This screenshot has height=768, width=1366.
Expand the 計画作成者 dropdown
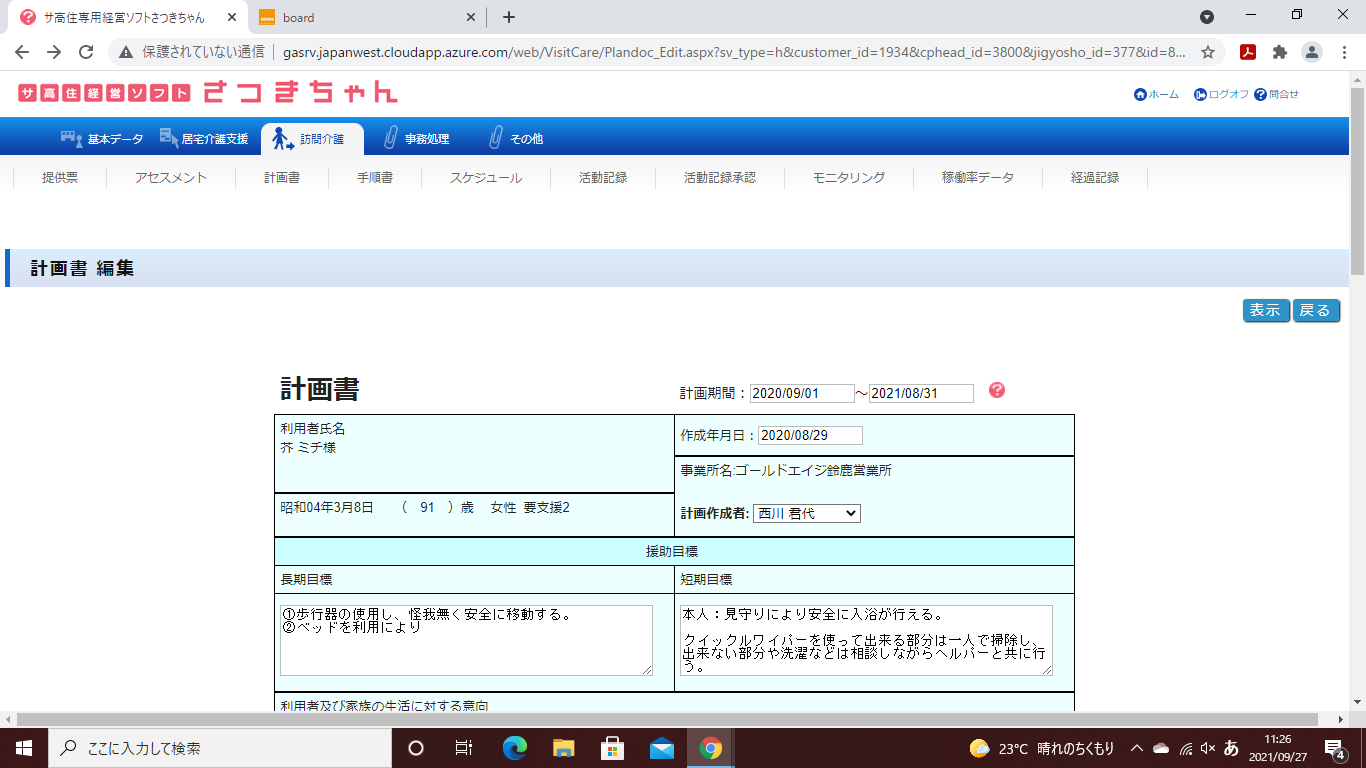coord(806,513)
